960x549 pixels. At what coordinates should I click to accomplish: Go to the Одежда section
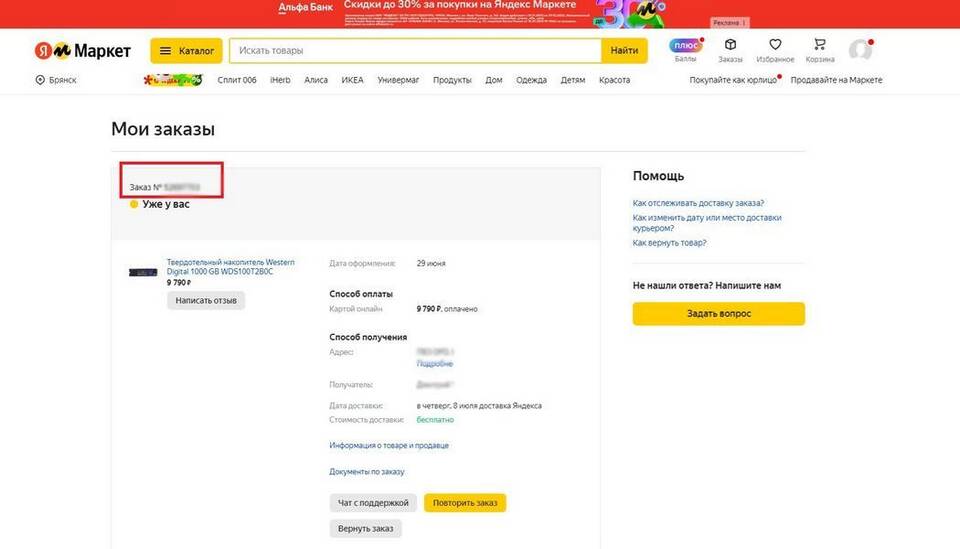pyautogui.click(x=531, y=80)
